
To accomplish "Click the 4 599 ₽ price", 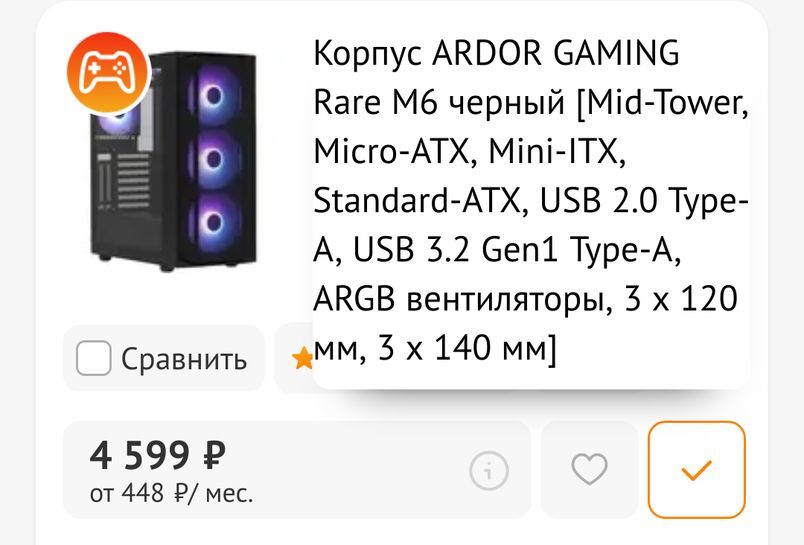I will tap(158, 455).
